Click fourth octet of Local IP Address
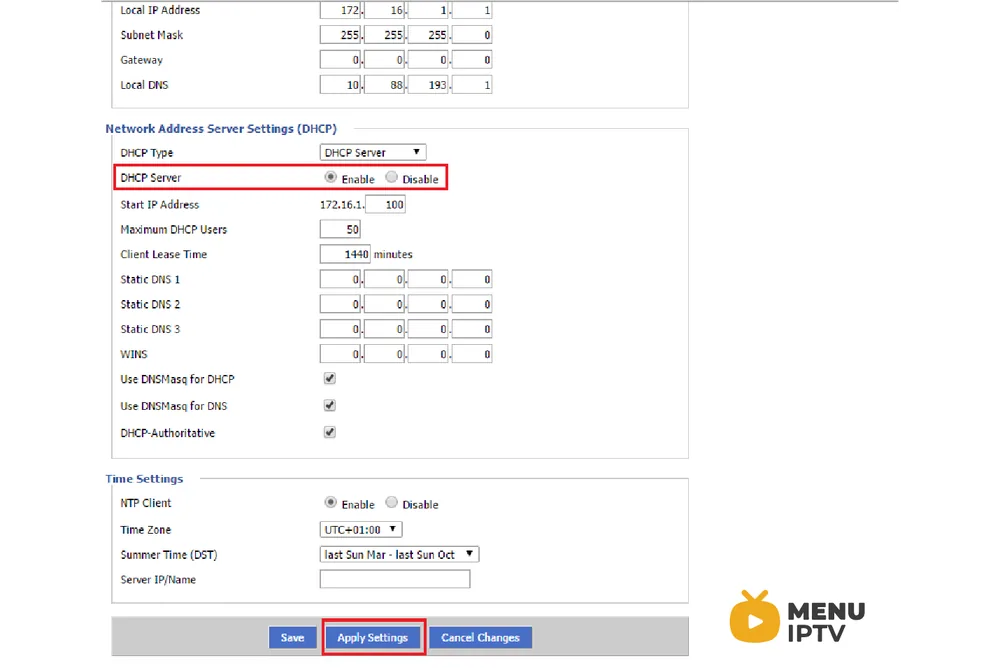Viewport: 1000px width, 668px height. [x=472, y=10]
